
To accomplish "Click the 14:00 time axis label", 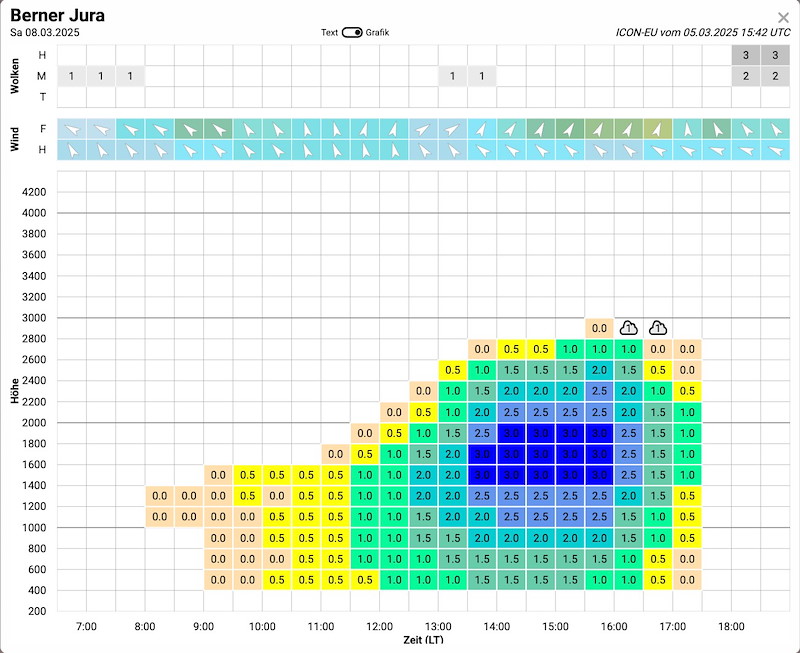I will pos(497,626).
